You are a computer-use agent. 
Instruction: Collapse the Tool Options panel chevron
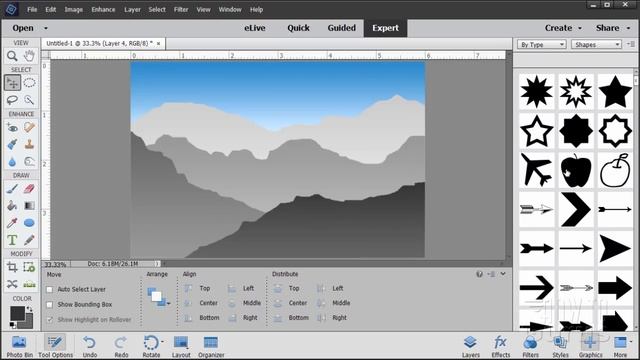(503, 274)
